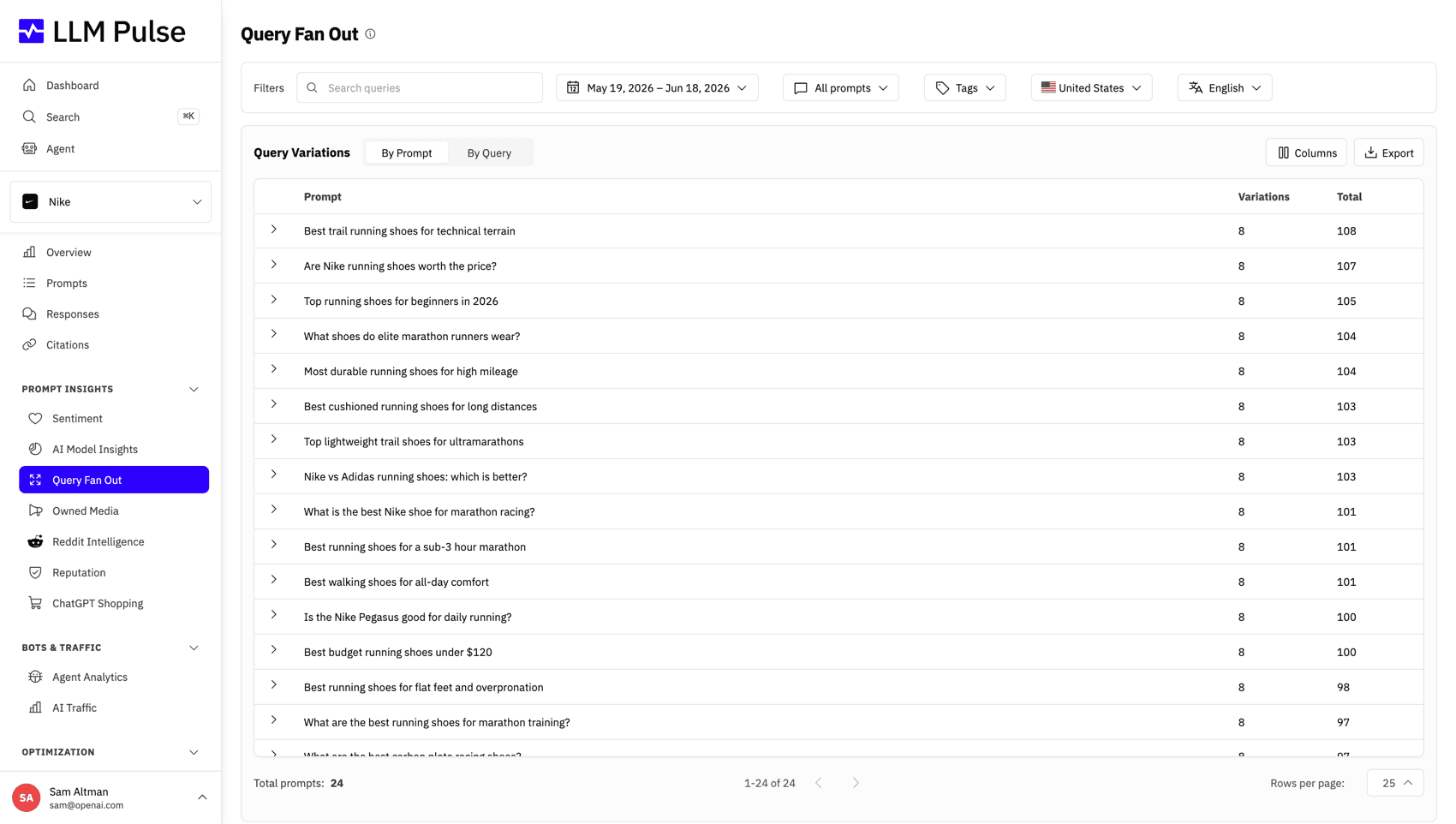This screenshot has width=1456, height=824.
Task: Go to the previous results page
Action: click(819, 783)
